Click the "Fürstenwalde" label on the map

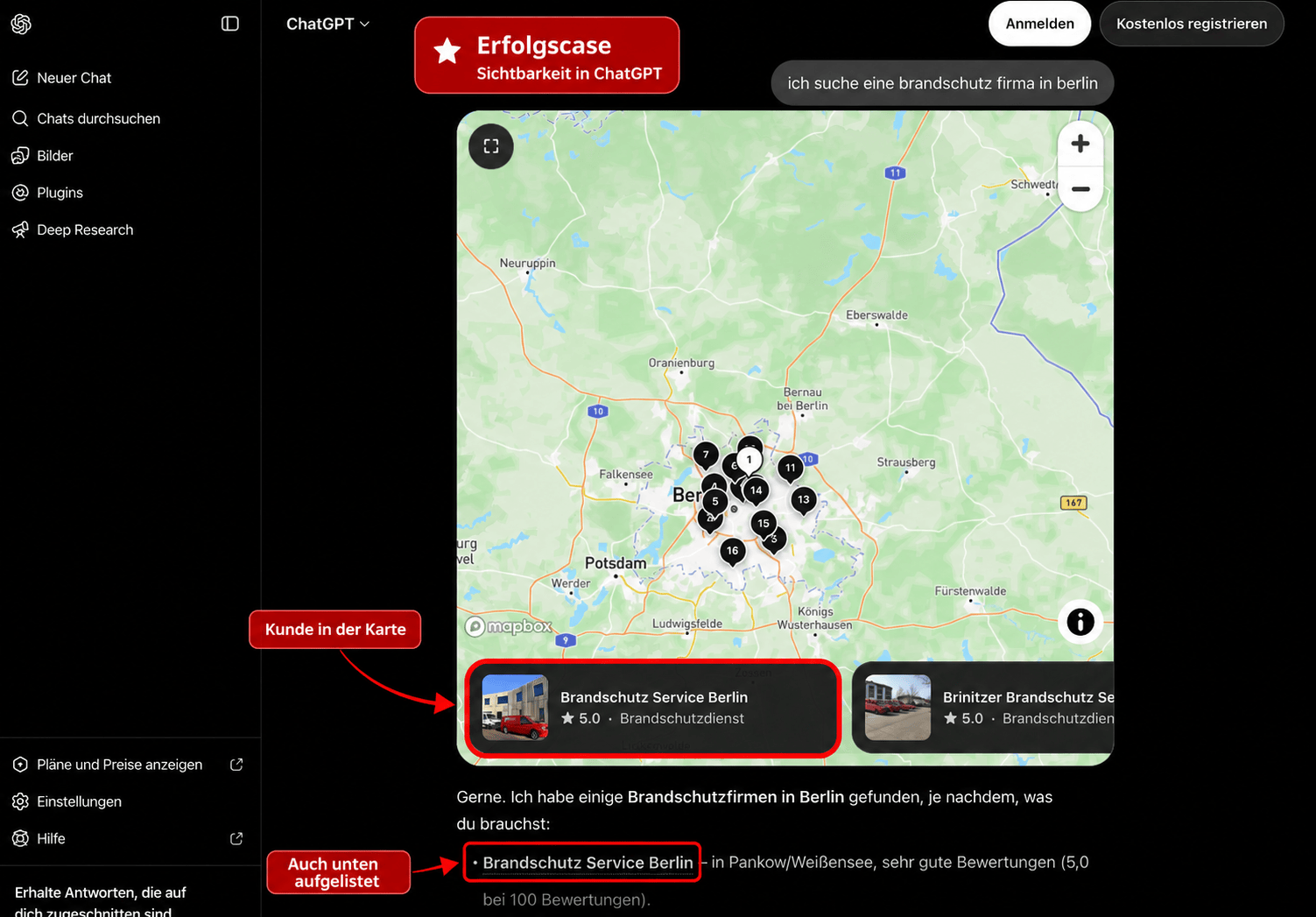point(970,591)
